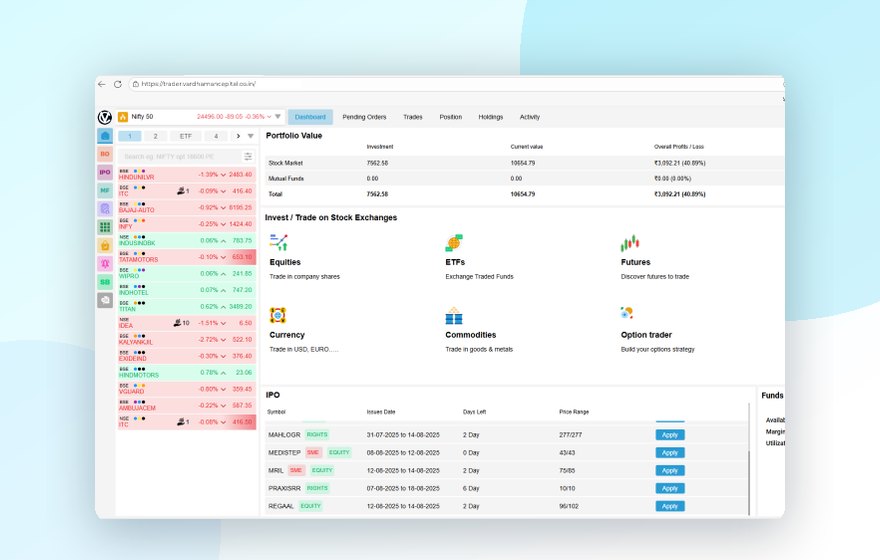Screen dimensions: 880x560
Task: Open the yellow shopping bag sidebar icon
Action: coord(105,245)
